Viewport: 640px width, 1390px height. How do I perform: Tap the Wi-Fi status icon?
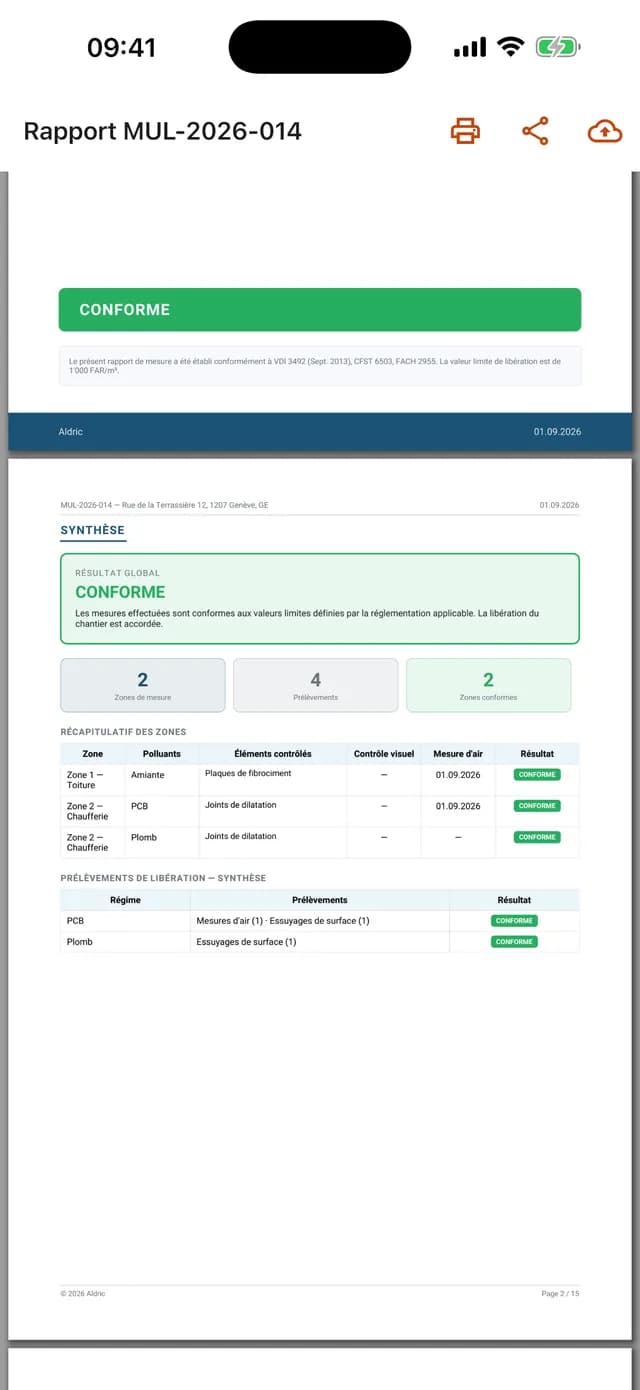[511, 47]
